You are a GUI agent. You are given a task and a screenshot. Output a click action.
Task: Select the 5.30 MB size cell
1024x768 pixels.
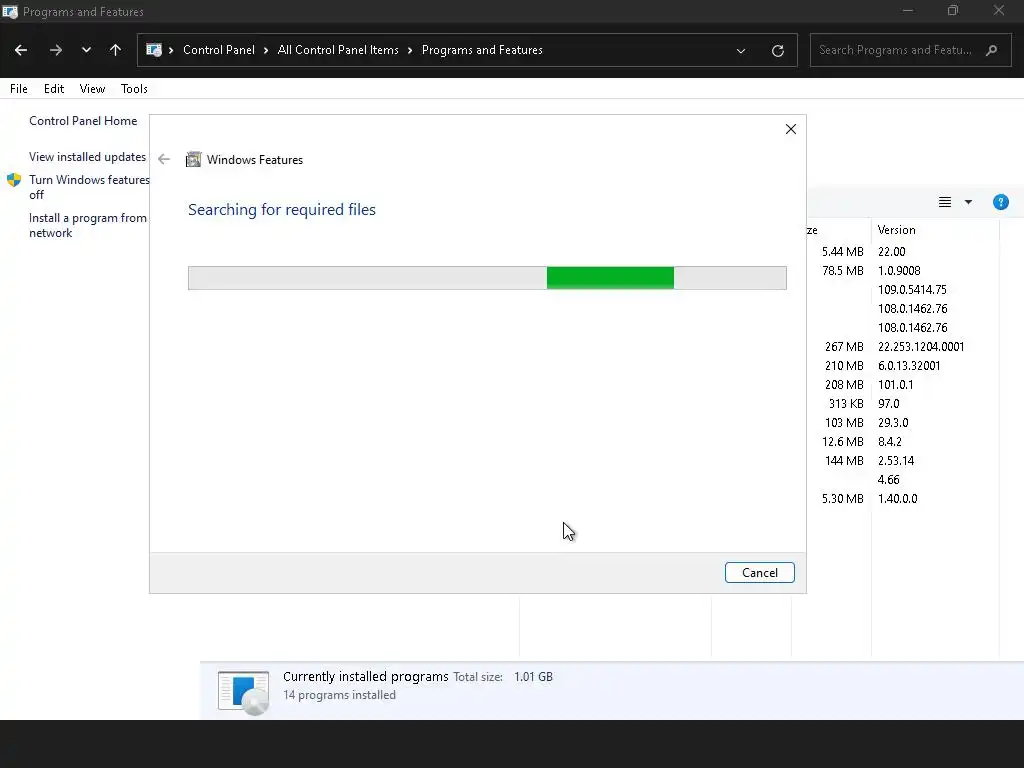[x=842, y=498]
